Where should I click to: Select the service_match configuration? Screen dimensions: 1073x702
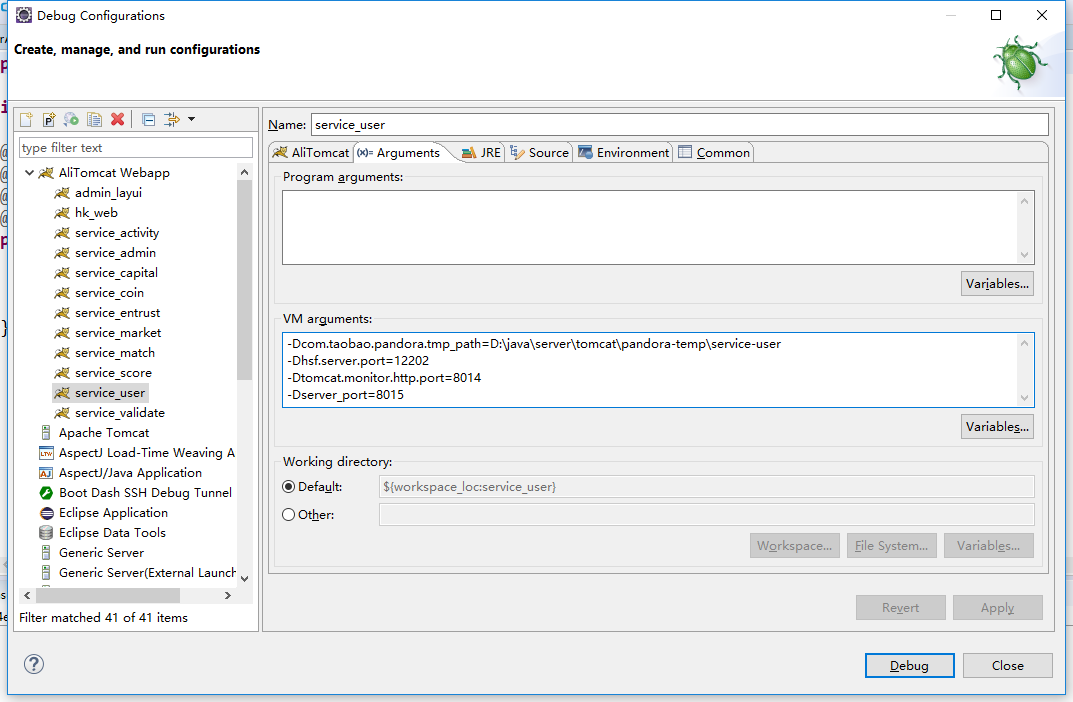(x=115, y=352)
